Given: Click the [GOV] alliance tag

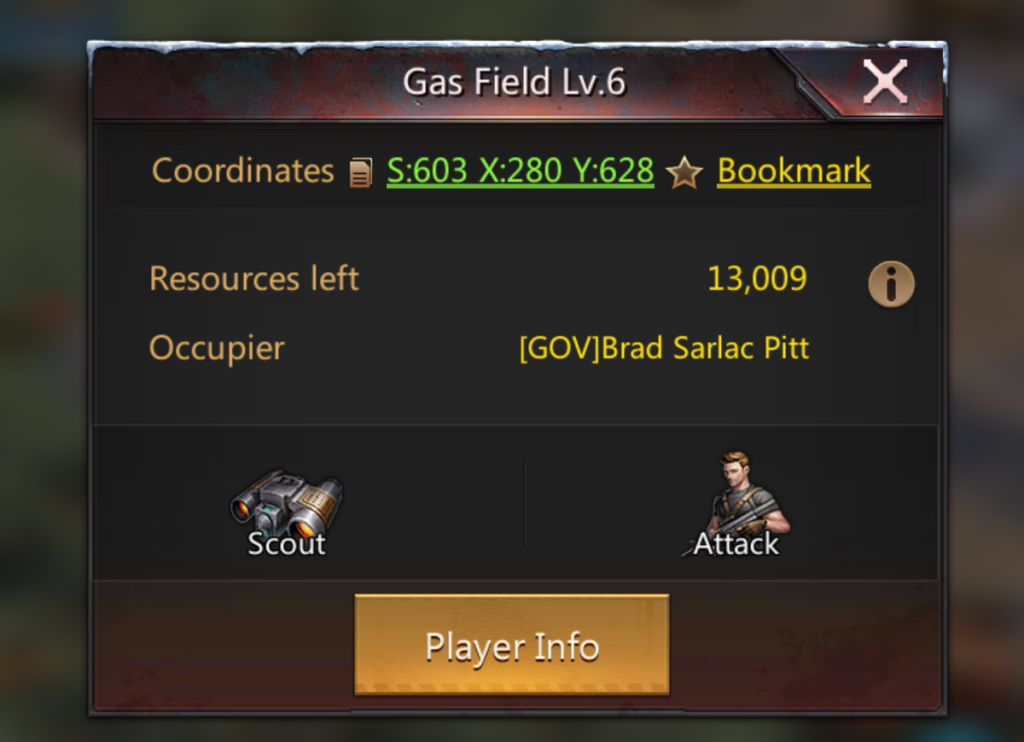Looking at the screenshot, I should (560, 348).
